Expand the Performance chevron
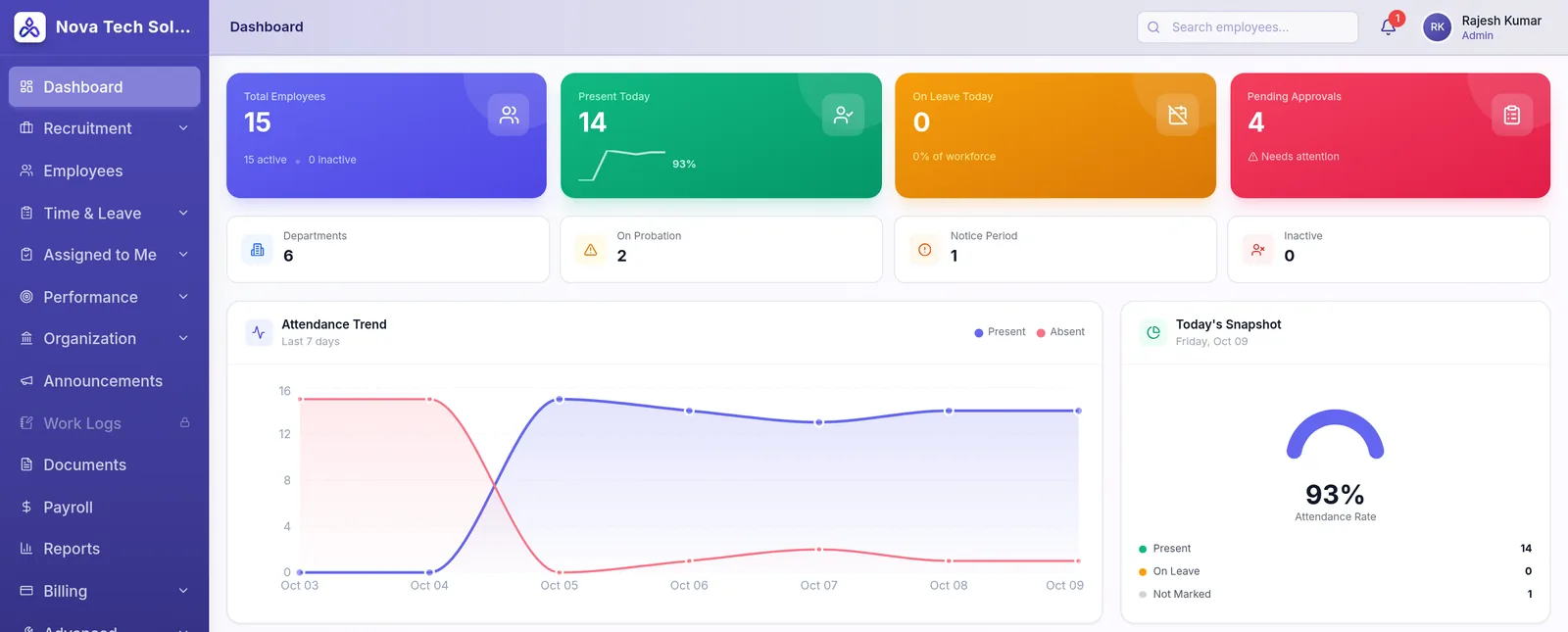The height and width of the screenshot is (632, 1568). [x=183, y=297]
